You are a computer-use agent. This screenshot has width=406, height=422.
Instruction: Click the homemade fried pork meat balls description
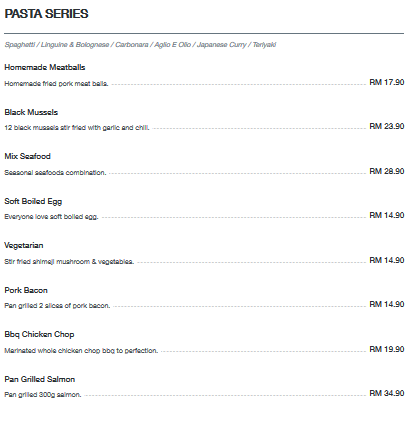56,84
